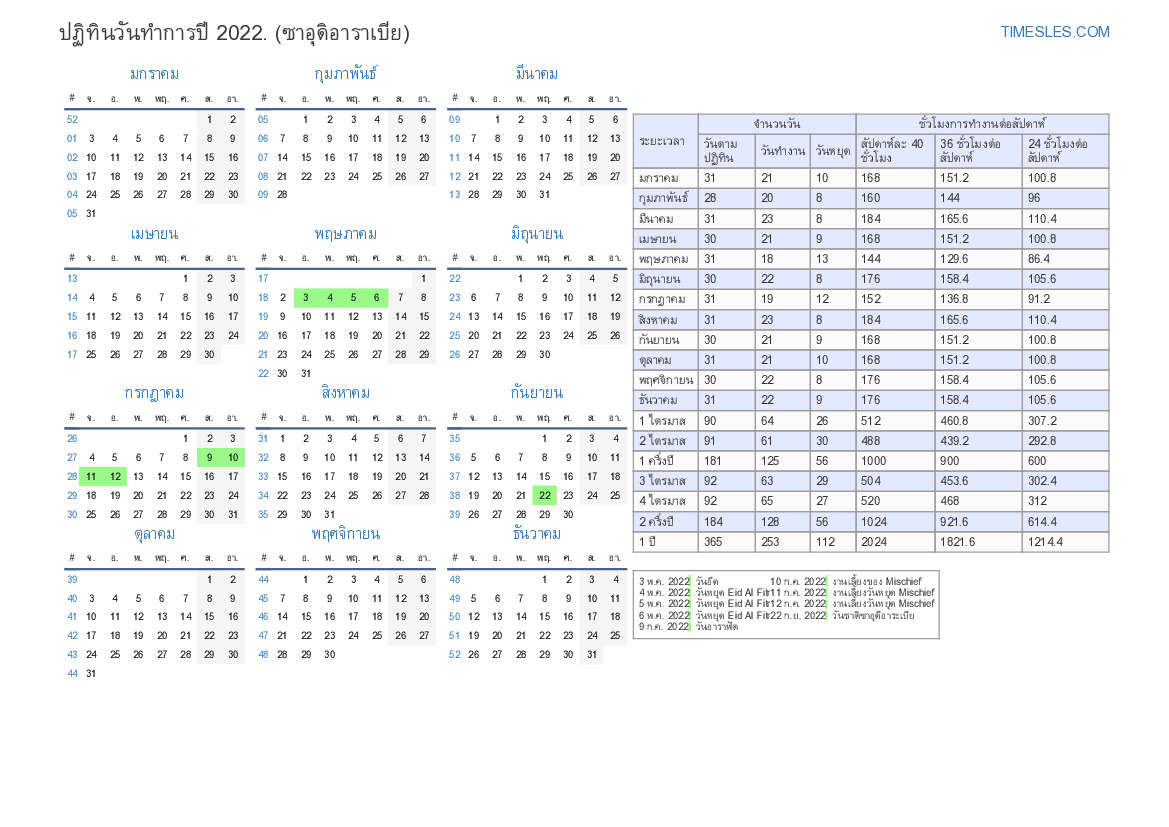The image size is (1169, 827).
Task: Click the วันทำงาน column subheader
Action: (782, 151)
